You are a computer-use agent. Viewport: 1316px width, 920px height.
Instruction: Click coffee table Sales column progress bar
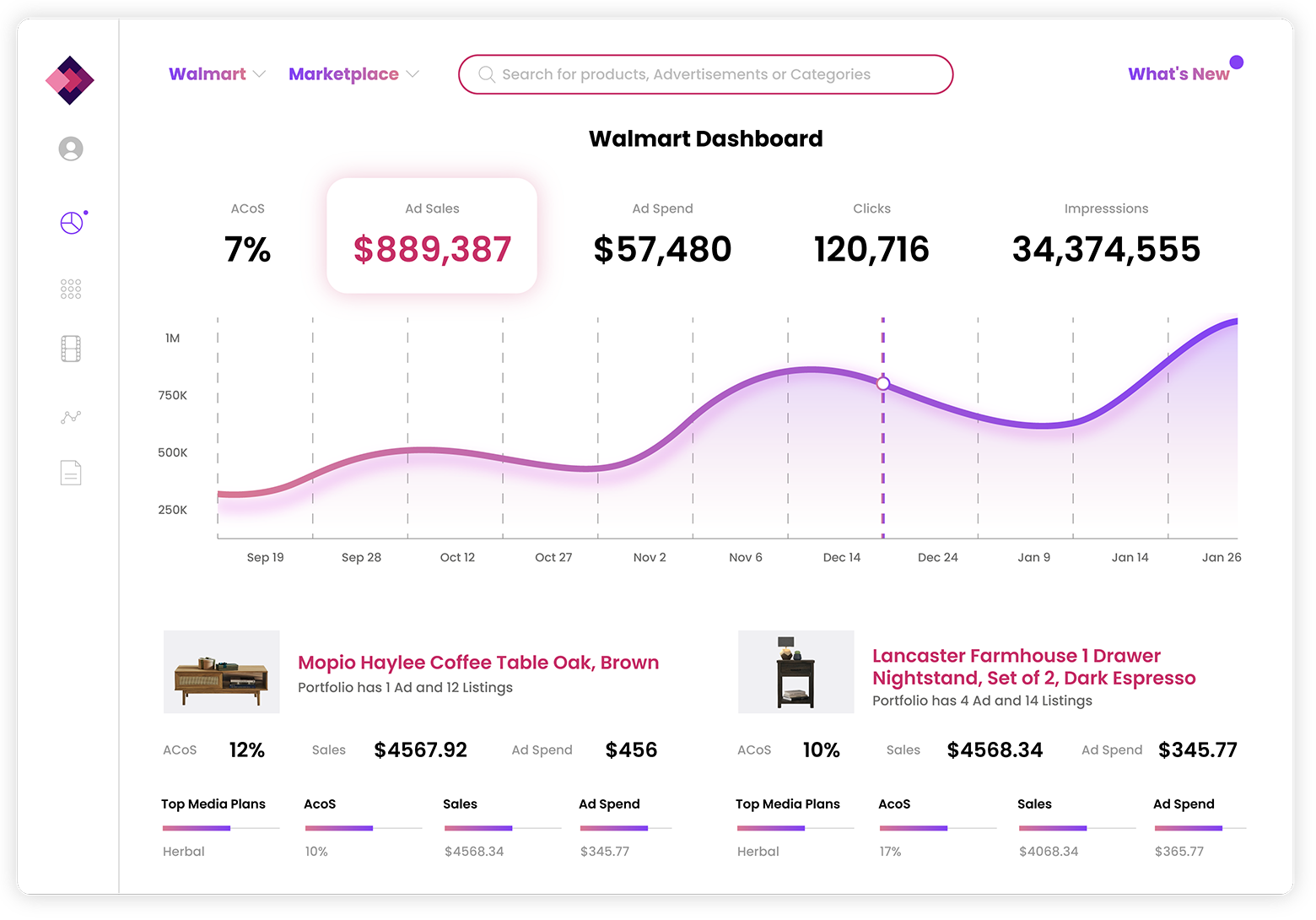tap(503, 828)
